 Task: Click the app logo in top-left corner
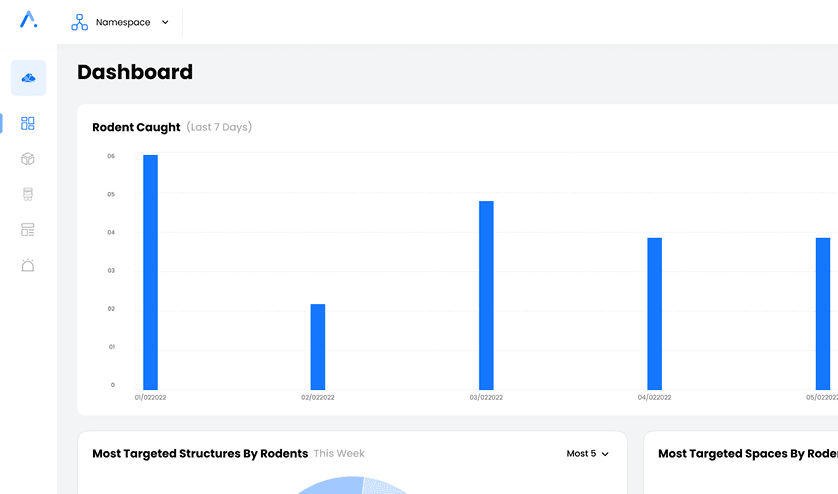tap(28, 20)
